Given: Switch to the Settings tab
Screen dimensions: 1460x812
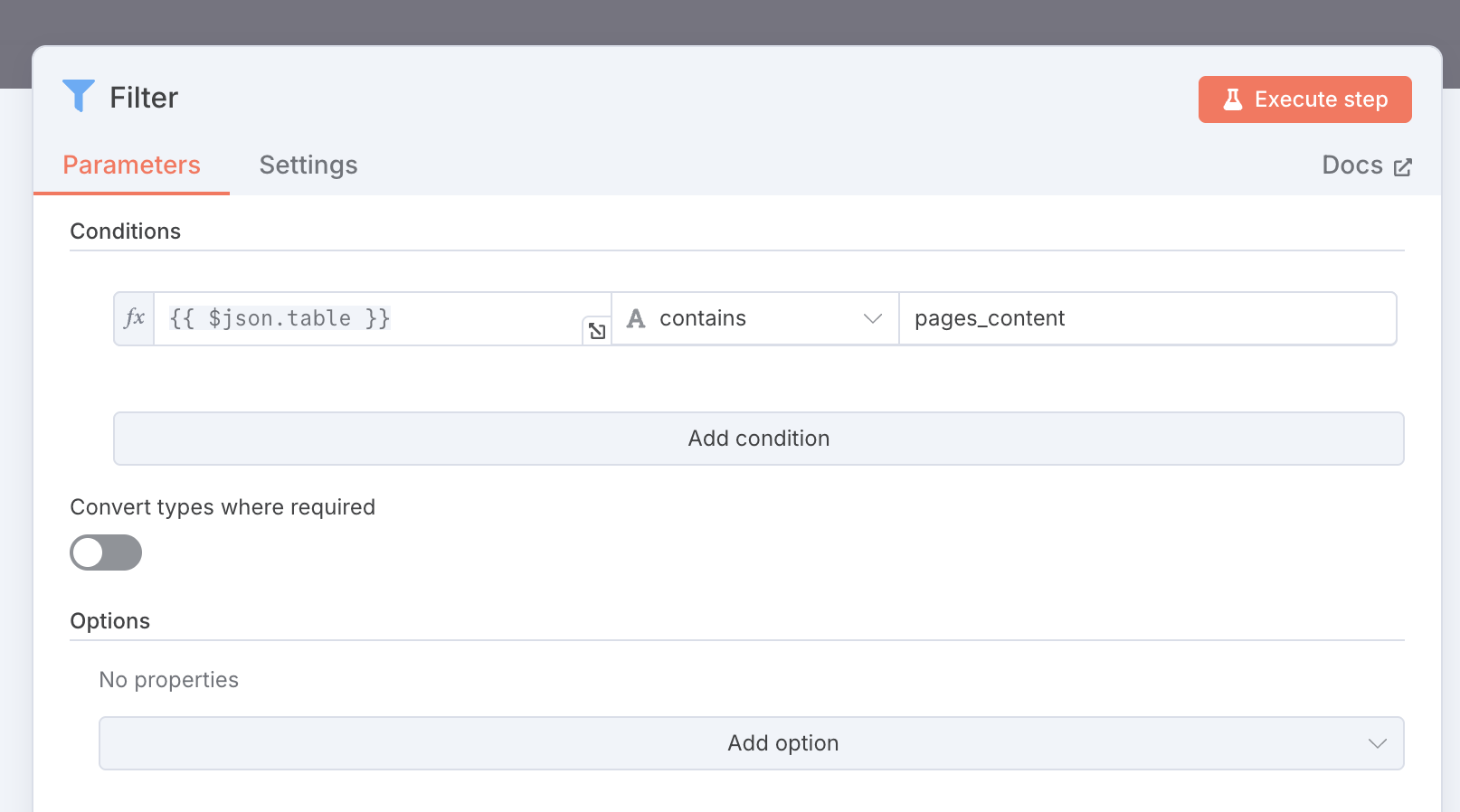Looking at the screenshot, I should pos(308,165).
